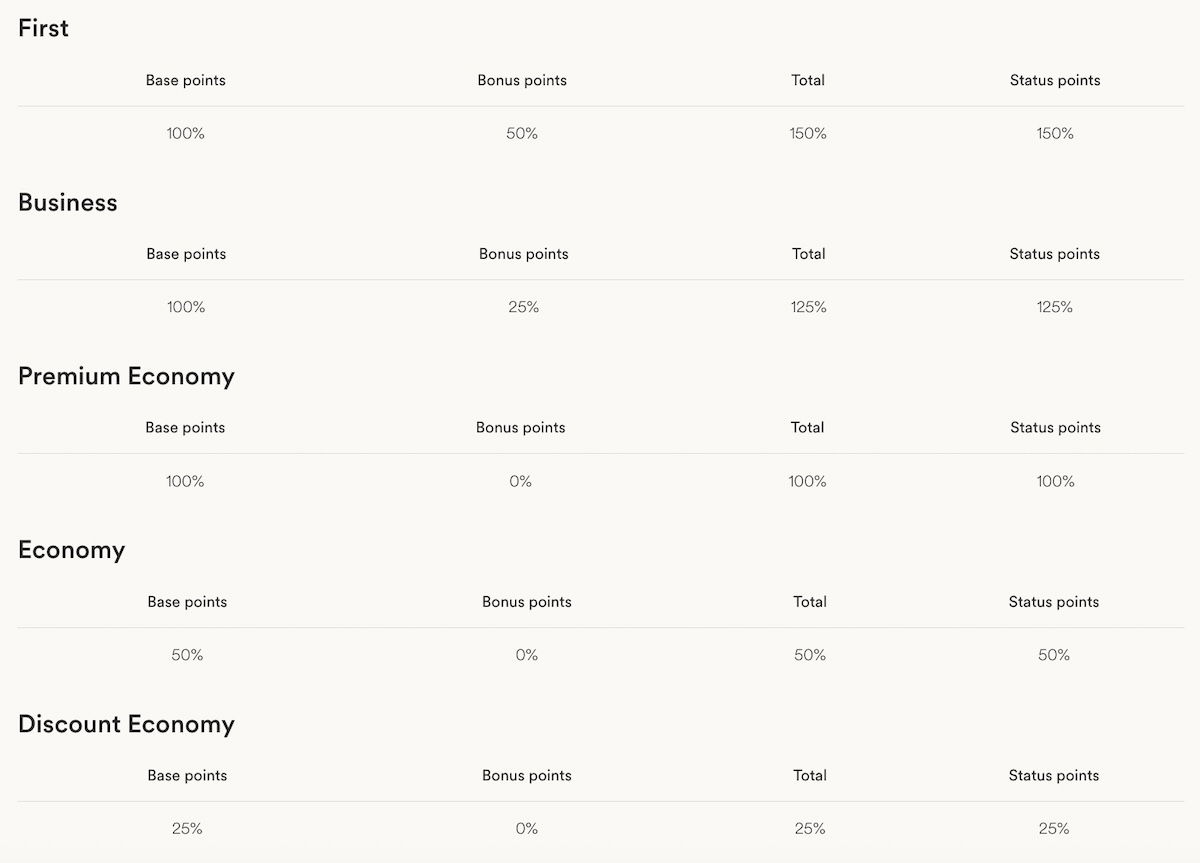Image resolution: width=1200 pixels, height=863 pixels.
Task: Click the First section heading
Action: [43, 28]
